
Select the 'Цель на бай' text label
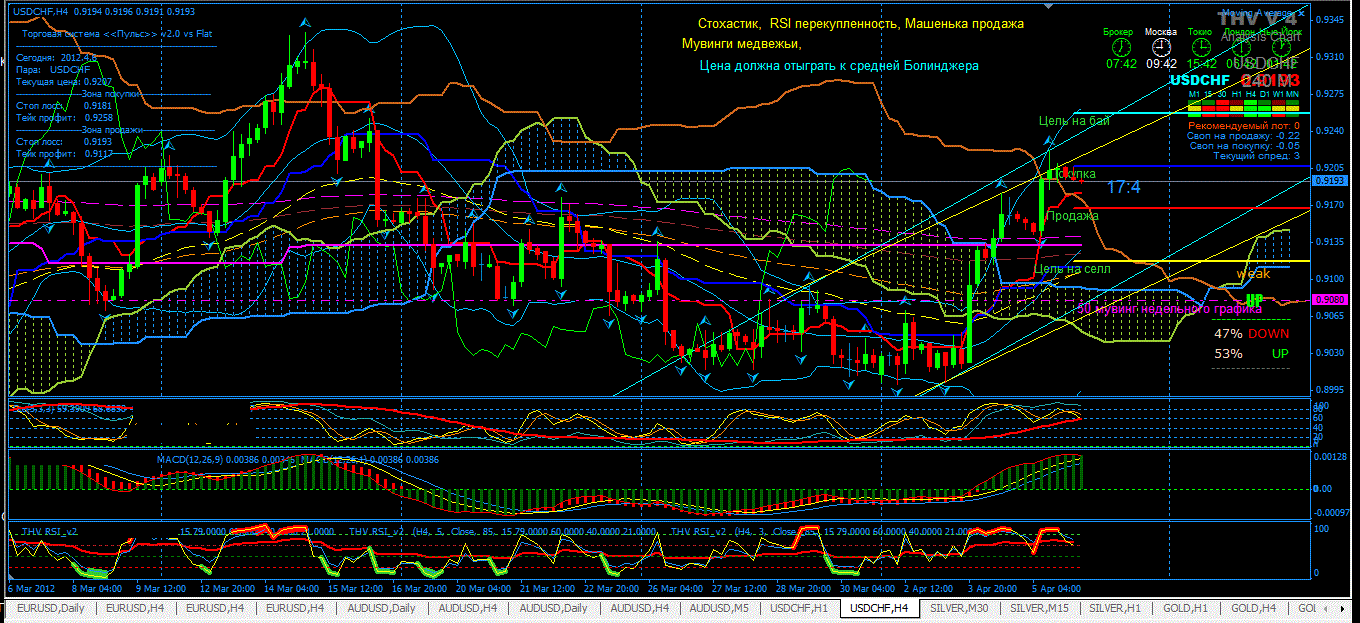(1073, 121)
